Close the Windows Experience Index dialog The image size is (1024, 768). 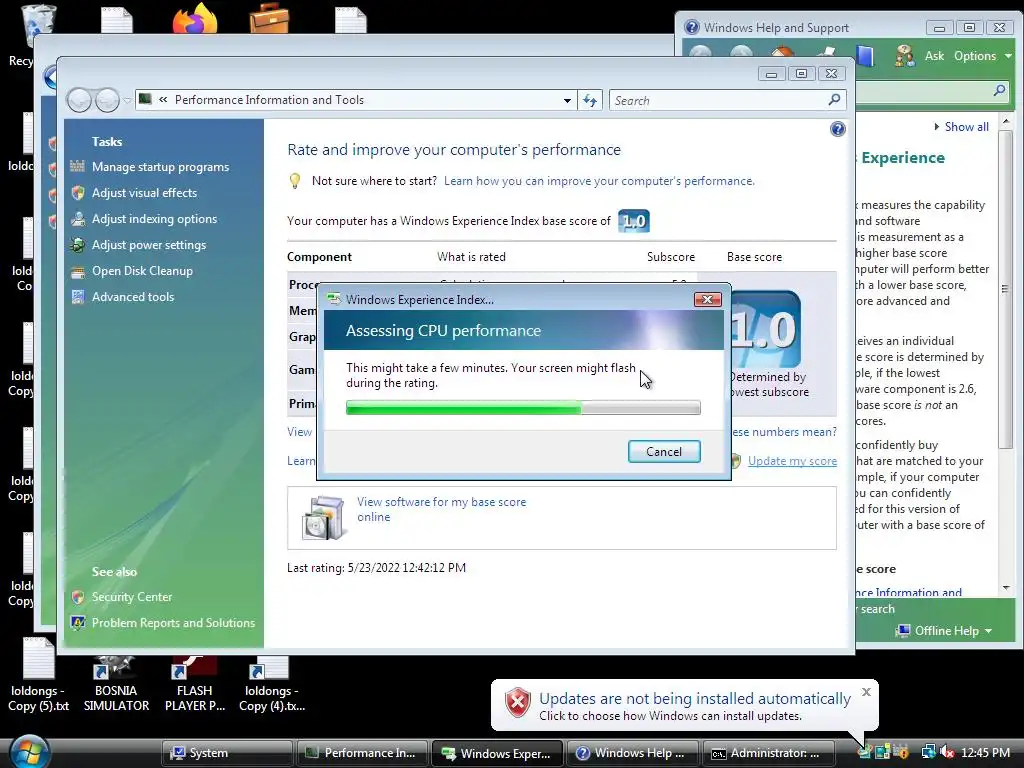(x=707, y=299)
